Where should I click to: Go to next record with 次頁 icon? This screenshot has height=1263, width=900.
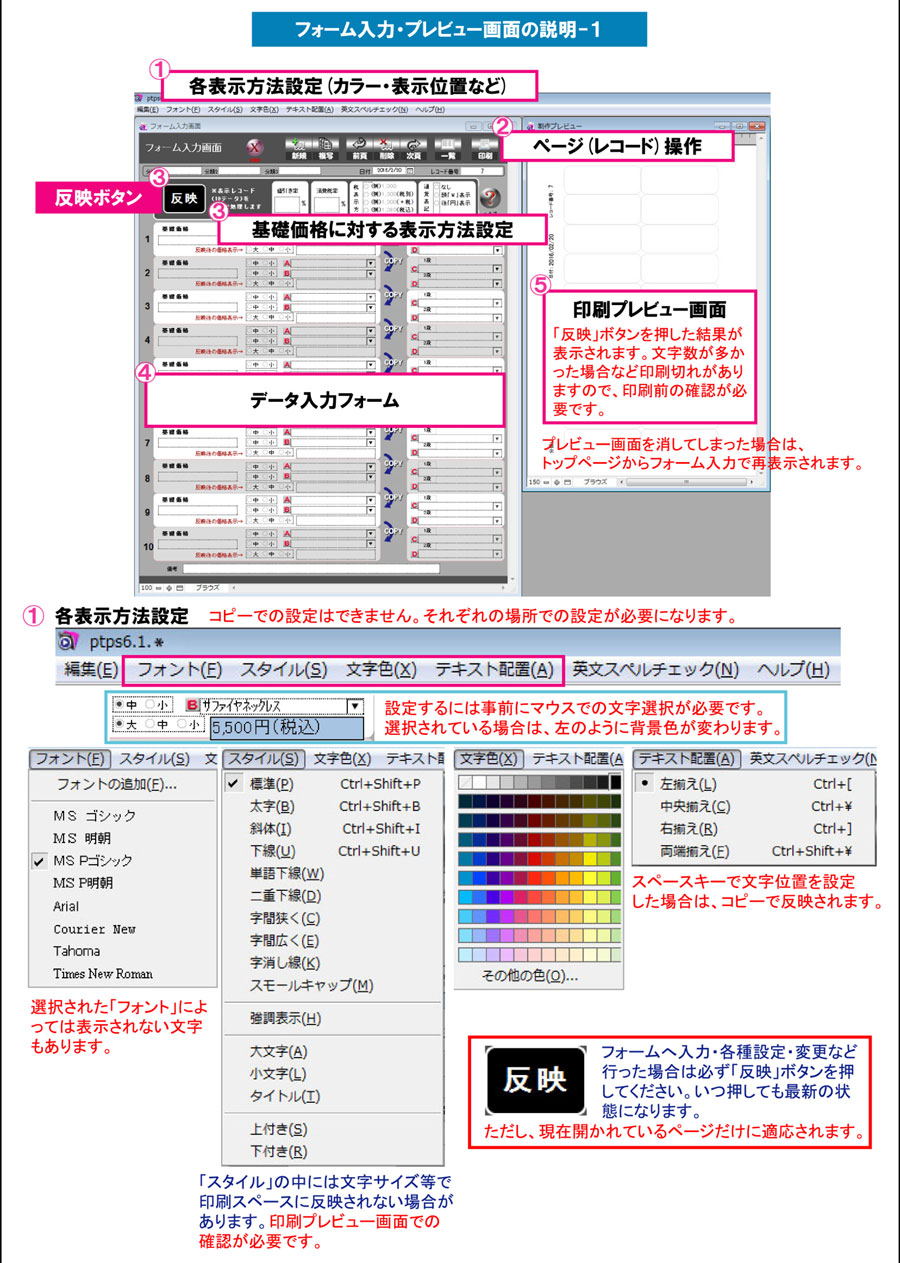[413, 148]
